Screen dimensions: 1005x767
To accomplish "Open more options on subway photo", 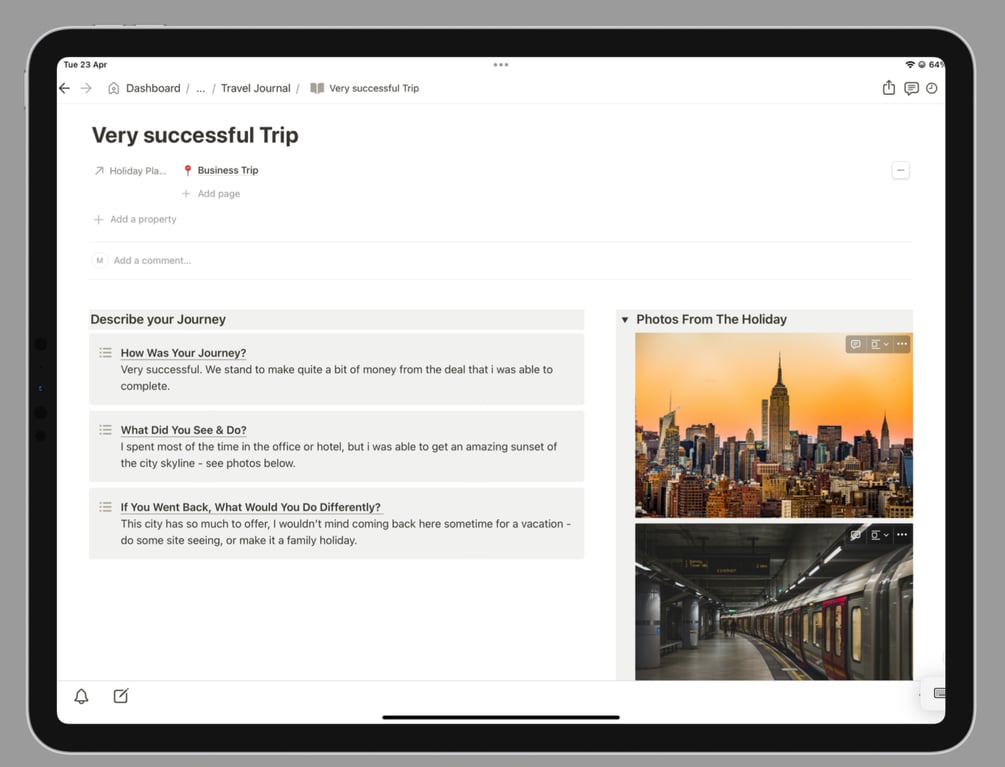I will (902, 534).
